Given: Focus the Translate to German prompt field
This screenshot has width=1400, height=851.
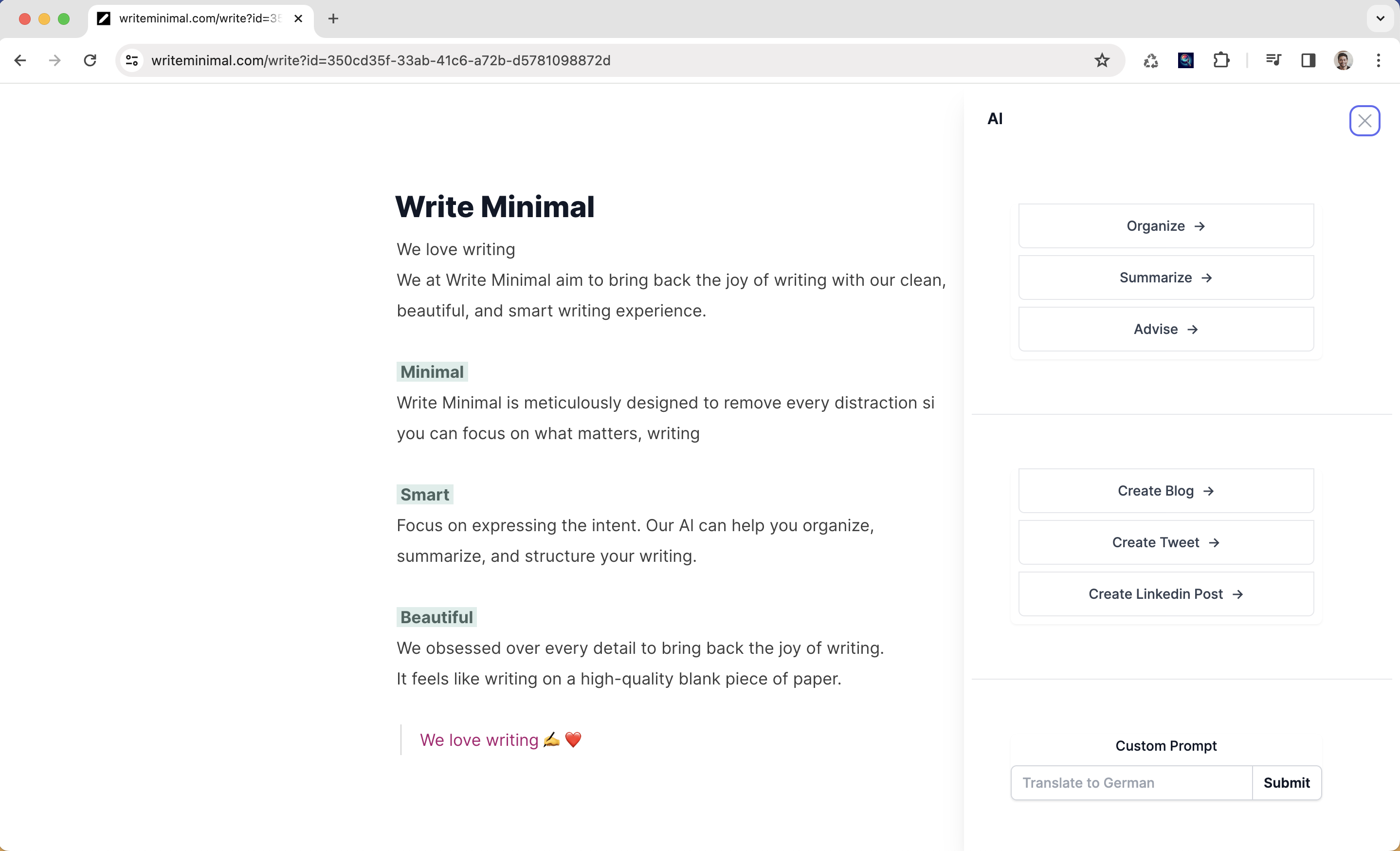Looking at the screenshot, I should [x=1131, y=783].
